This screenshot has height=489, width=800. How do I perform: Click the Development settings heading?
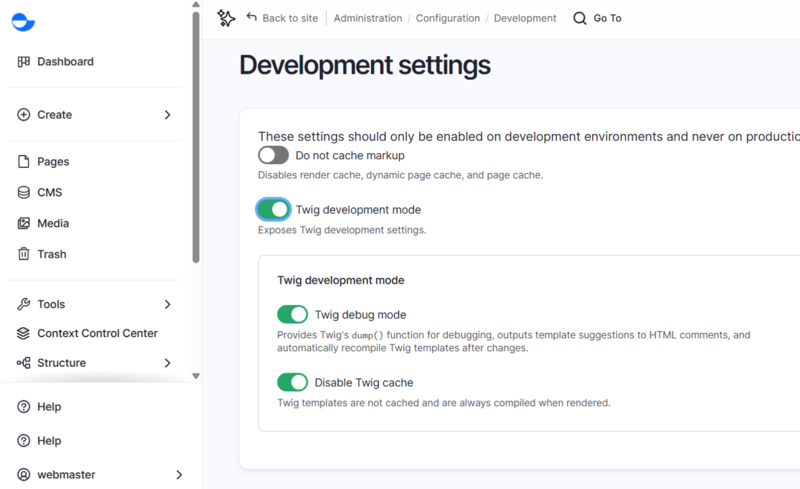point(365,65)
